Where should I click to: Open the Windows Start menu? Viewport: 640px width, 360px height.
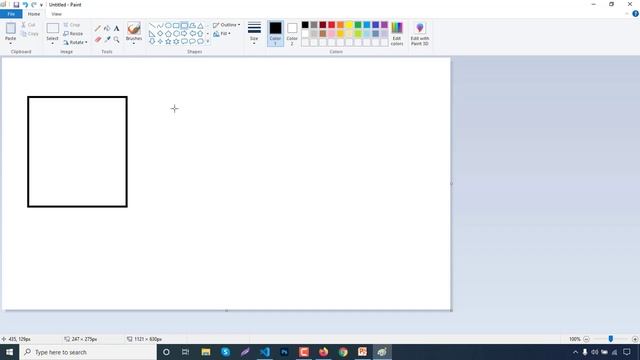tap(9, 352)
